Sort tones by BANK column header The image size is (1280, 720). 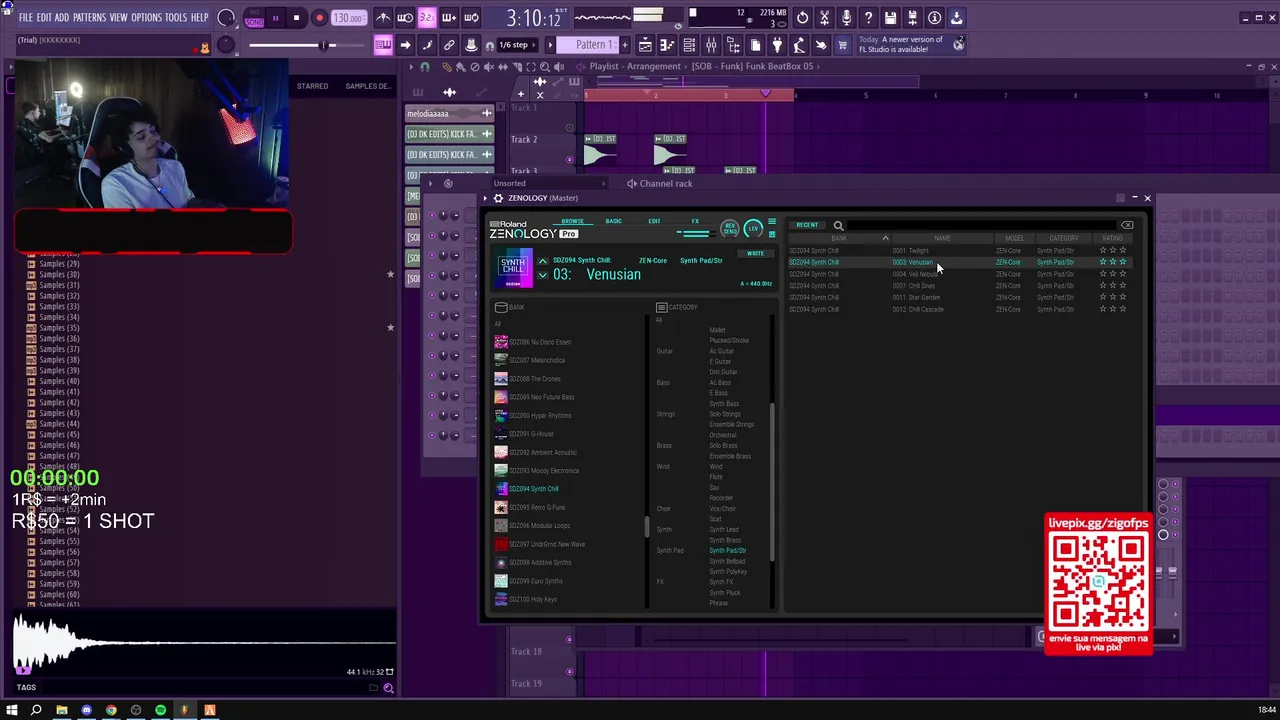pos(839,239)
